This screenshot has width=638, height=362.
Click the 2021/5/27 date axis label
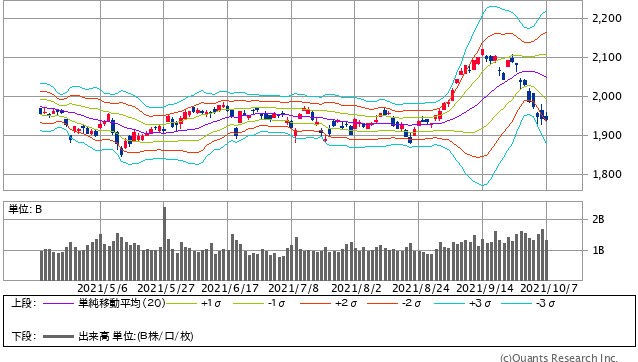pos(166,288)
